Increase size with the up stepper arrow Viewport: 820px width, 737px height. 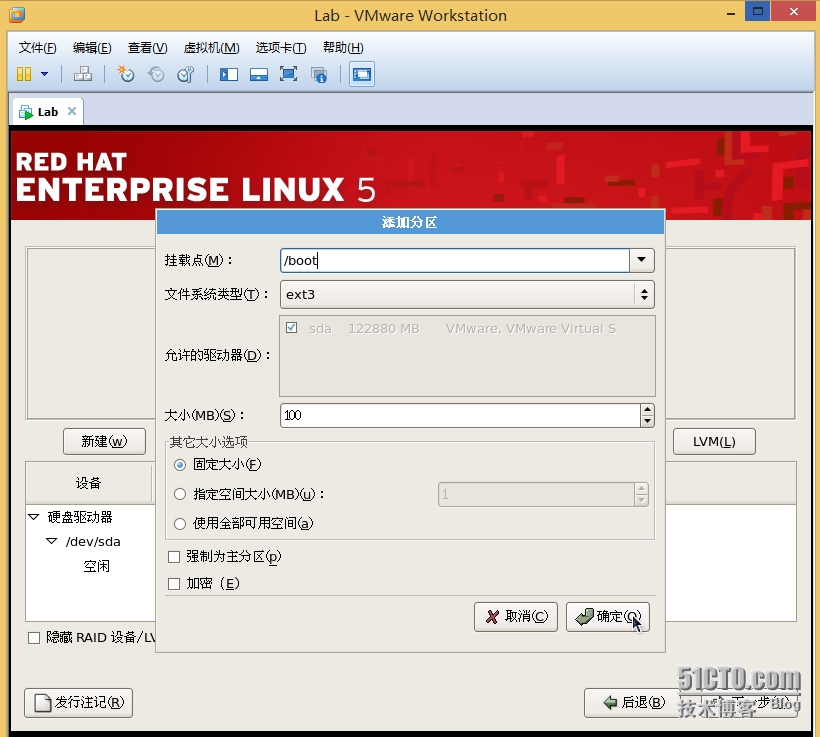pos(647,410)
